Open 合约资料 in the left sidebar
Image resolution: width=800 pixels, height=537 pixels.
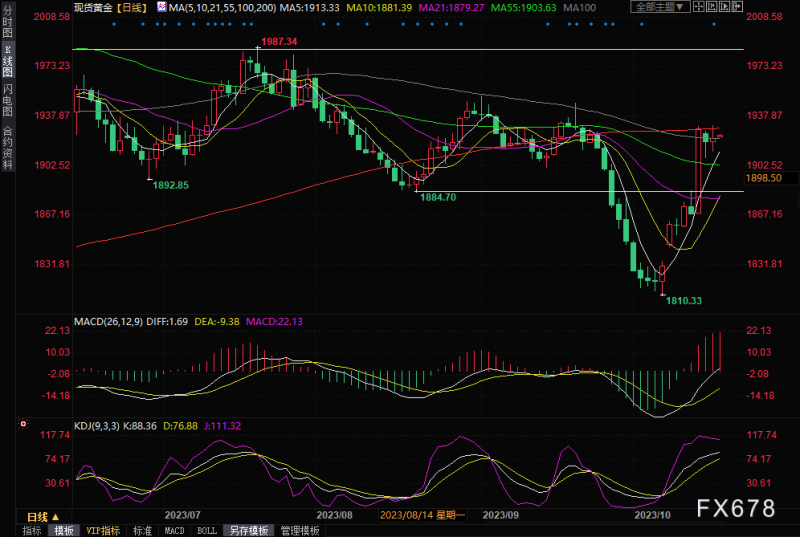click(8, 147)
